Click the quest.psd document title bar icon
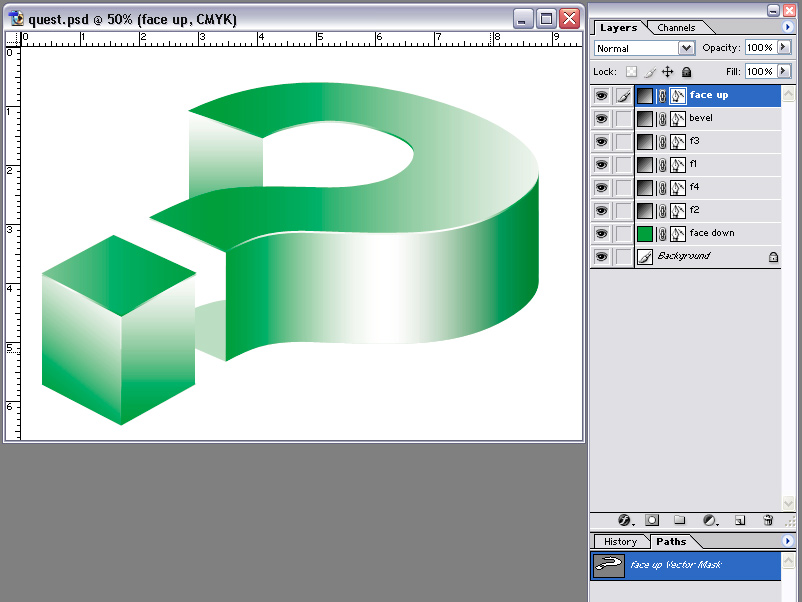Screen dimensions: 802x602 16,19
